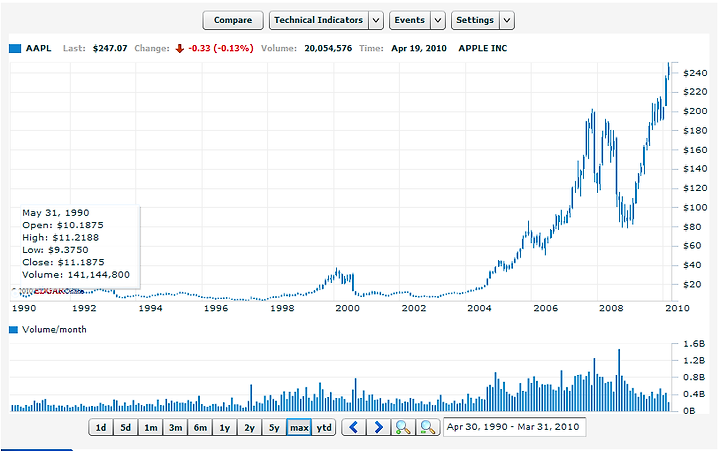The image size is (720, 451).
Task: Select the max range button
Action: (299, 428)
